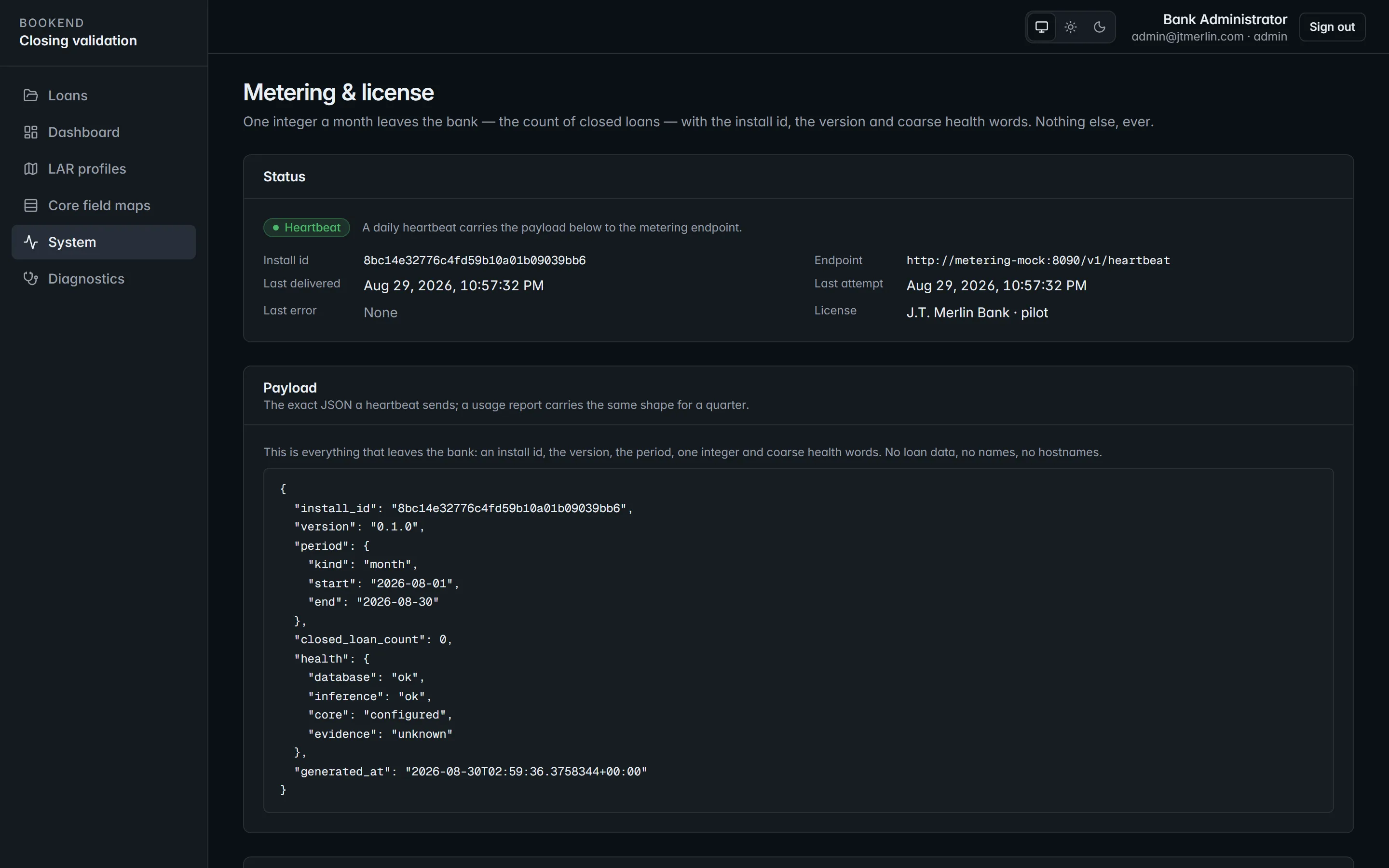Click the Core field maps table icon

[x=30, y=205]
